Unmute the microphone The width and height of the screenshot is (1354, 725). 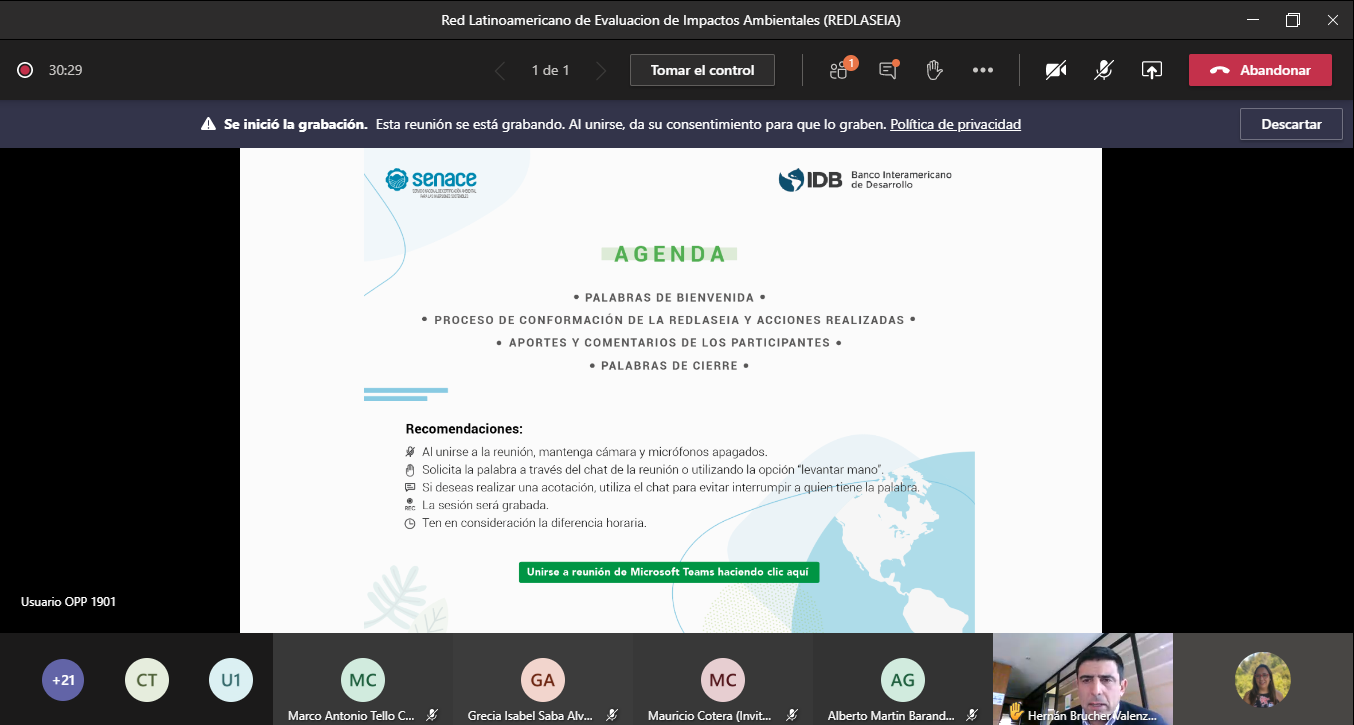(x=1103, y=70)
